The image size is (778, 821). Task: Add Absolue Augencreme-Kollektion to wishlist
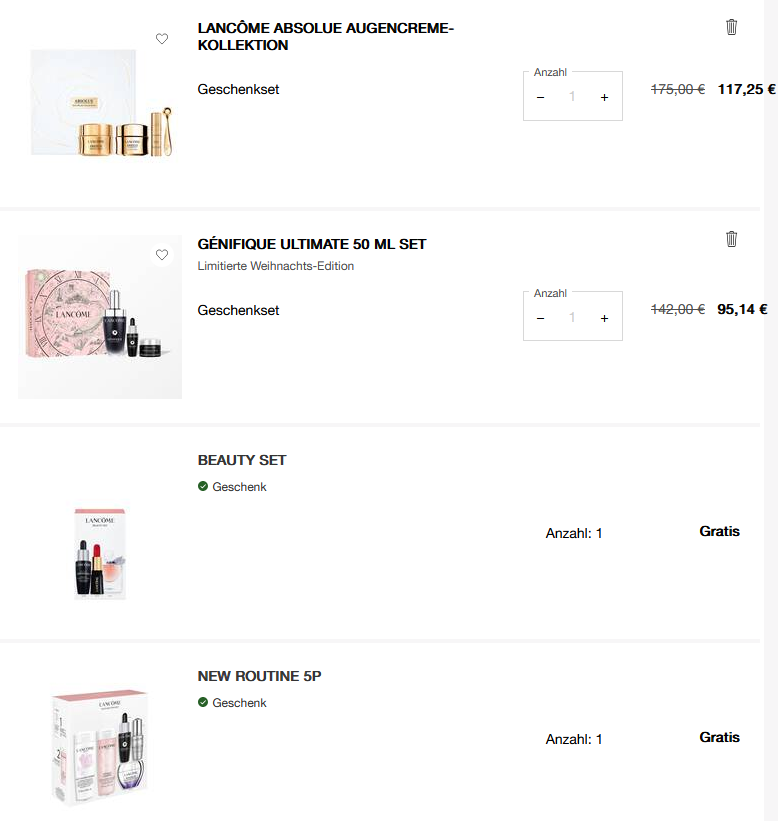click(162, 39)
